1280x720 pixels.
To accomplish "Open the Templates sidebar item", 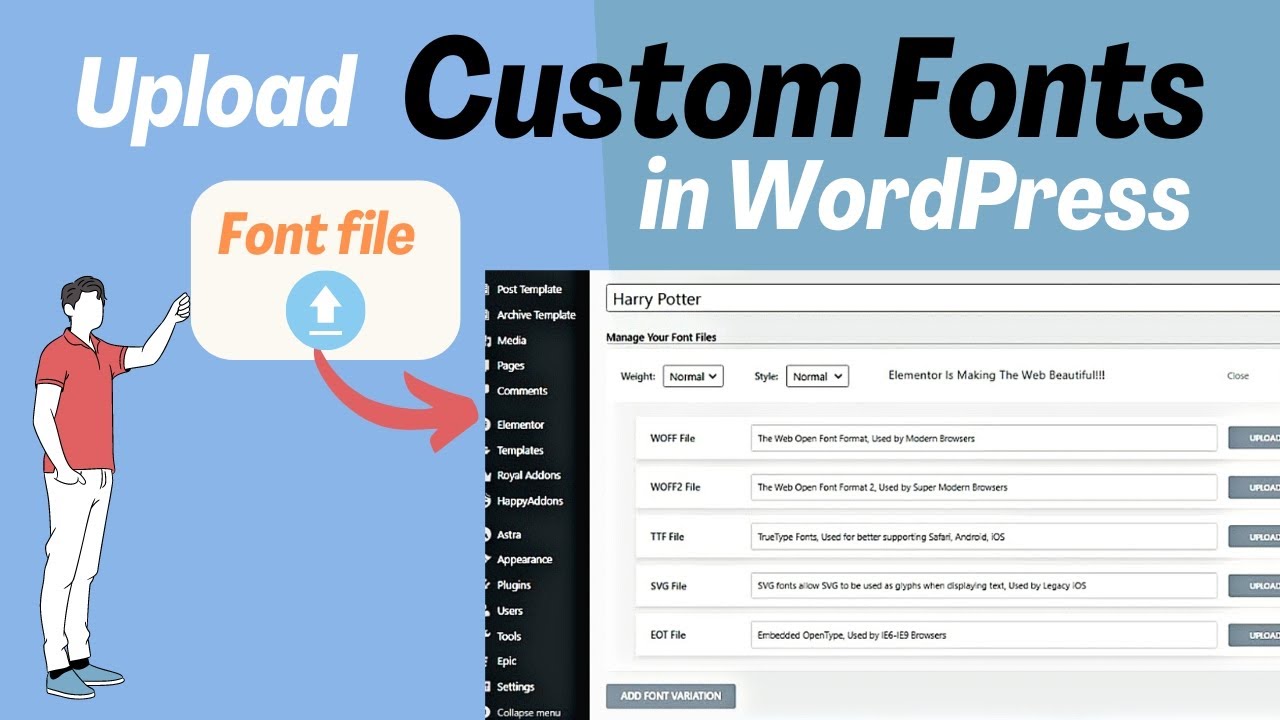I will (520, 451).
